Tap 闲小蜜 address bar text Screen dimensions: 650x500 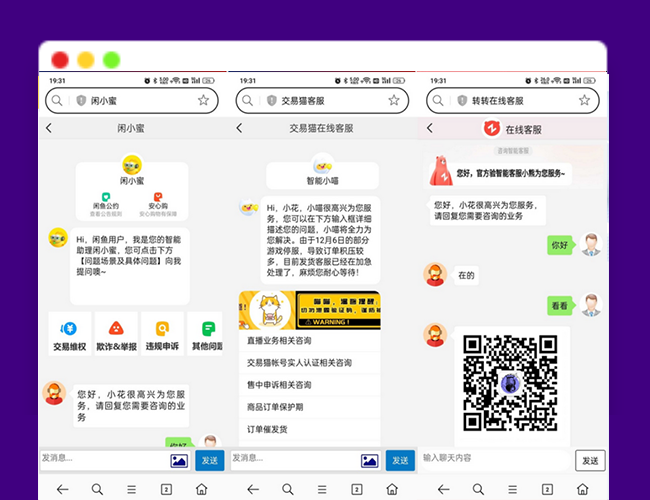pos(104,101)
